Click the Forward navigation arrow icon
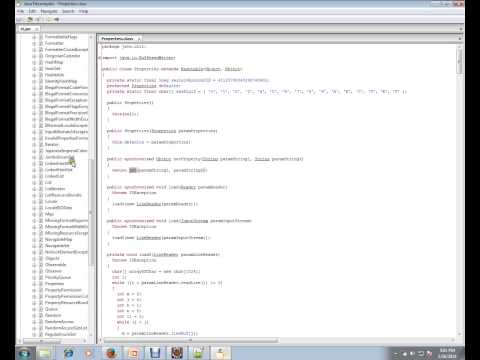480x360 pixels. pyautogui.click(x=56, y=20)
